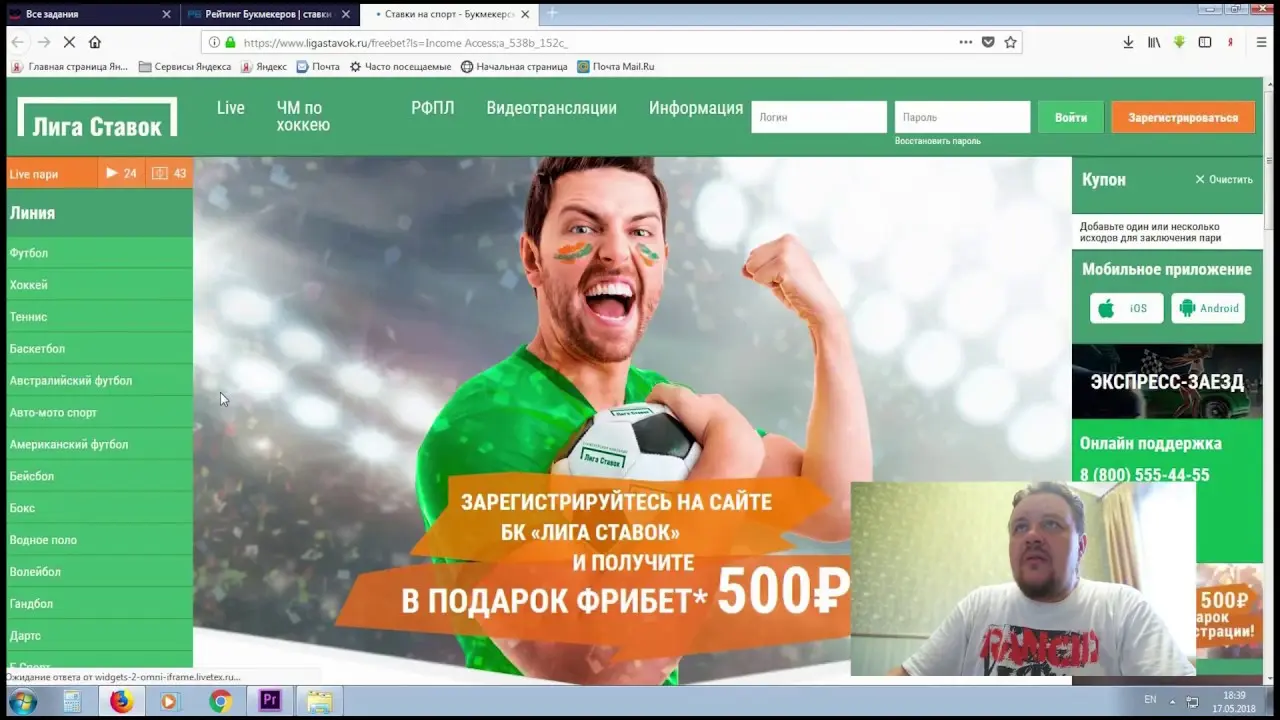Open the Windows Start menu
Image resolution: width=1280 pixels, height=720 pixels.
[22, 701]
